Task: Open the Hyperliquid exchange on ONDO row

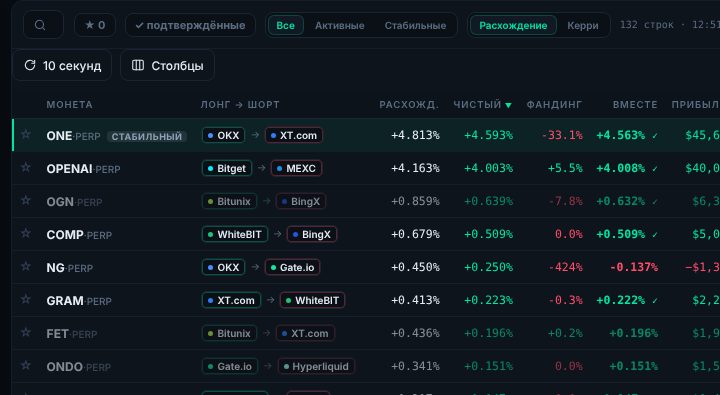Action: click(x=316, y=367)
